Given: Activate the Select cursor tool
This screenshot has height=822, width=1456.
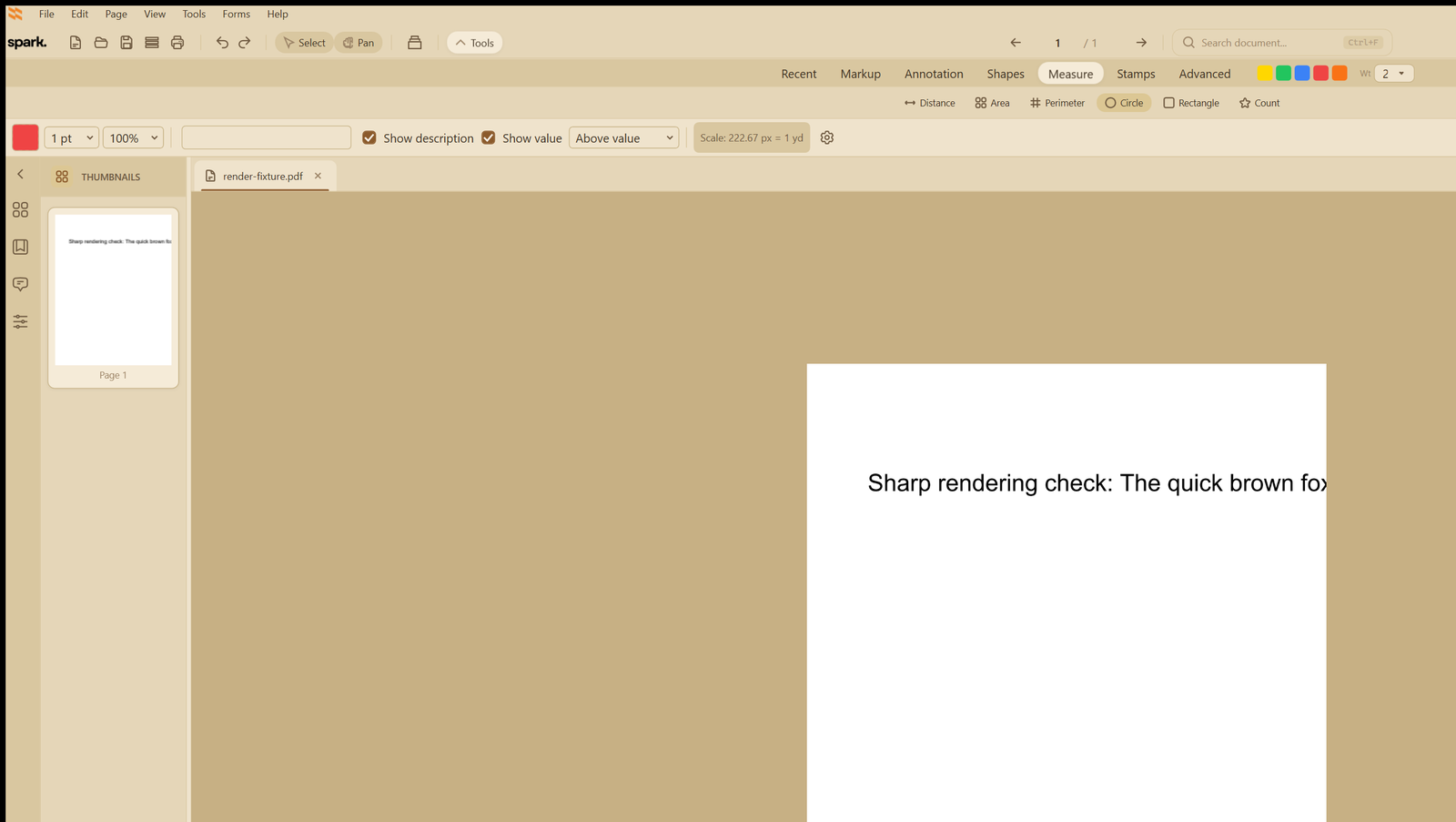Looking at the screenshot, I should (304, 43).
